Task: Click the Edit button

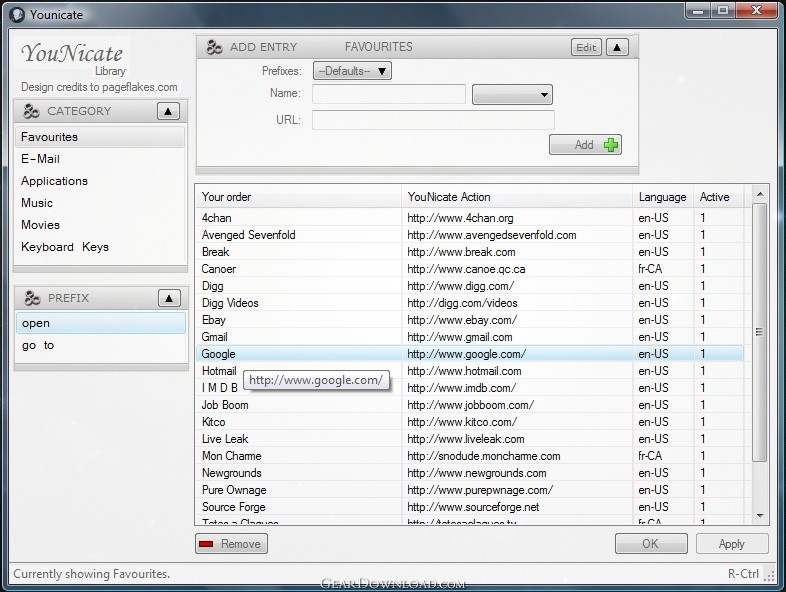Action: pos(586,48)
